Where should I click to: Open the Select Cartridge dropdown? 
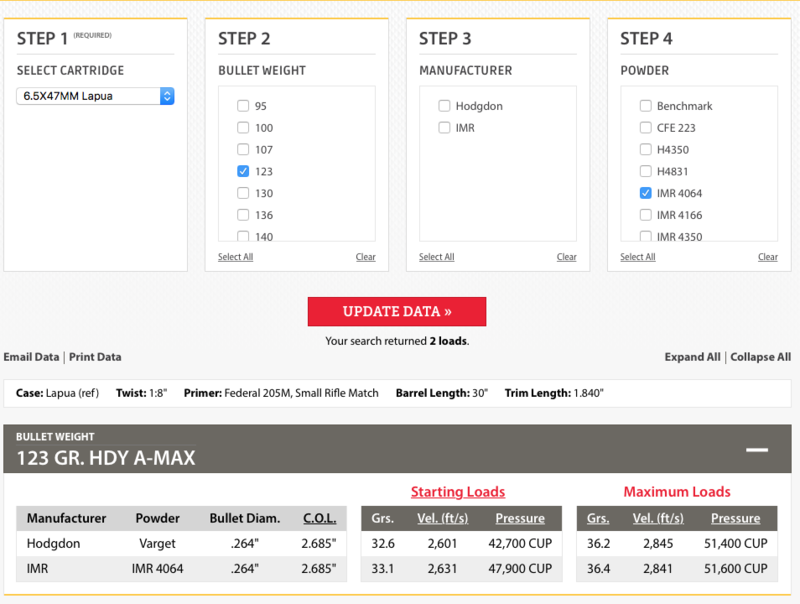pyautogui.click(x=96, y=96)
